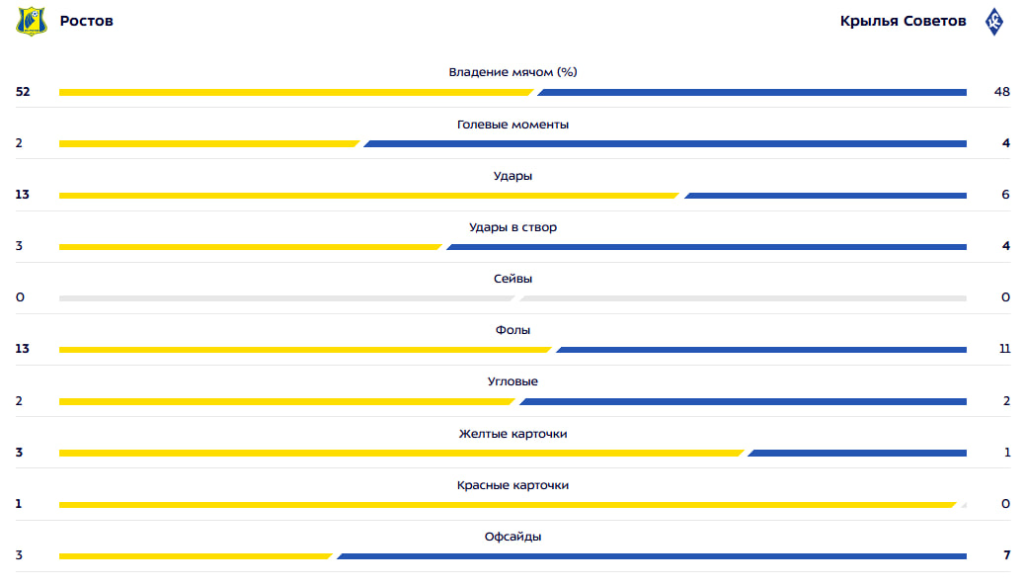Click the yellow possession bar for Rostov
Image resolution: width=1024 pixels, height=586 pixels.
click(296, 93)
